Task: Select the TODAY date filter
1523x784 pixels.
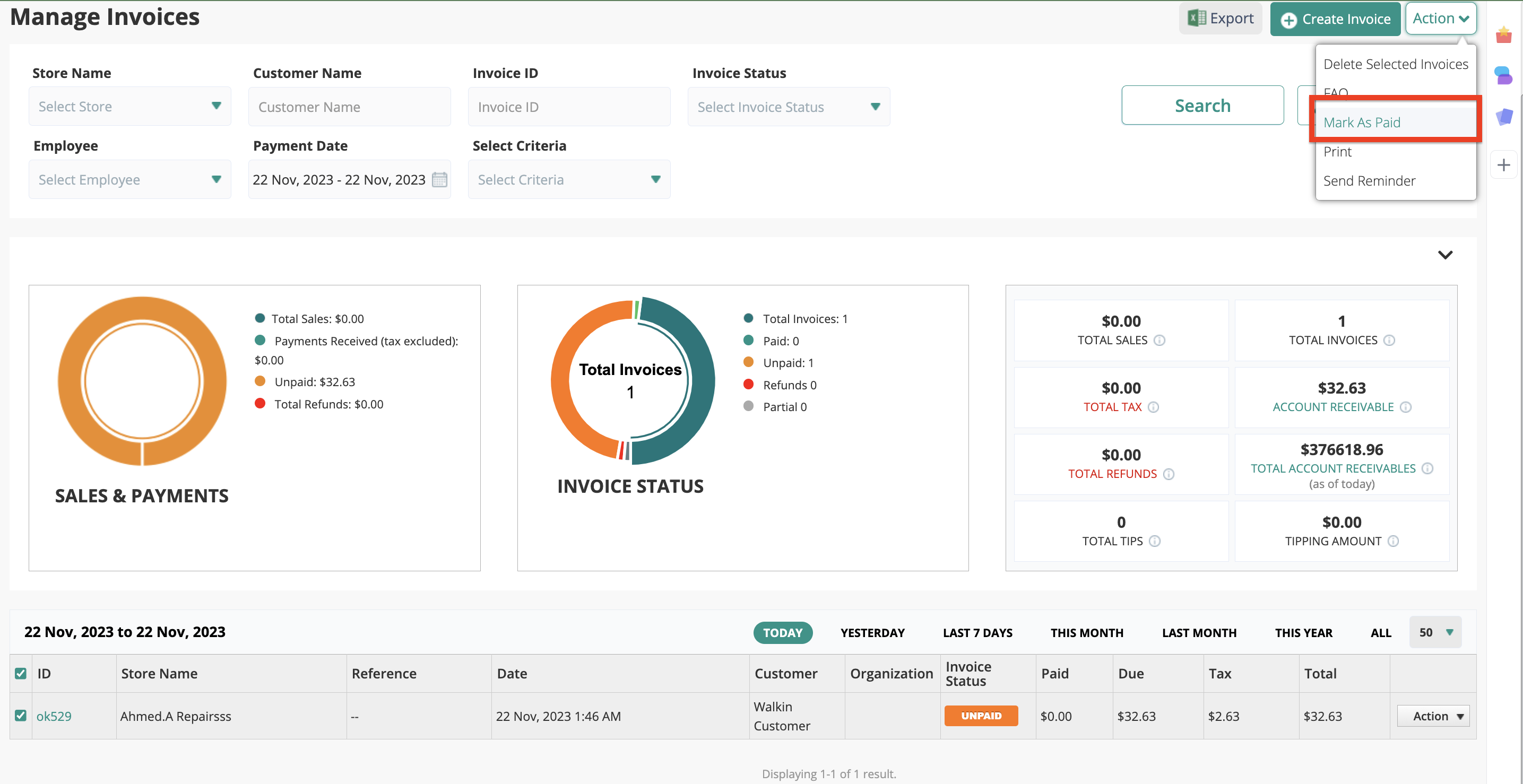Action: pos(782,632)
